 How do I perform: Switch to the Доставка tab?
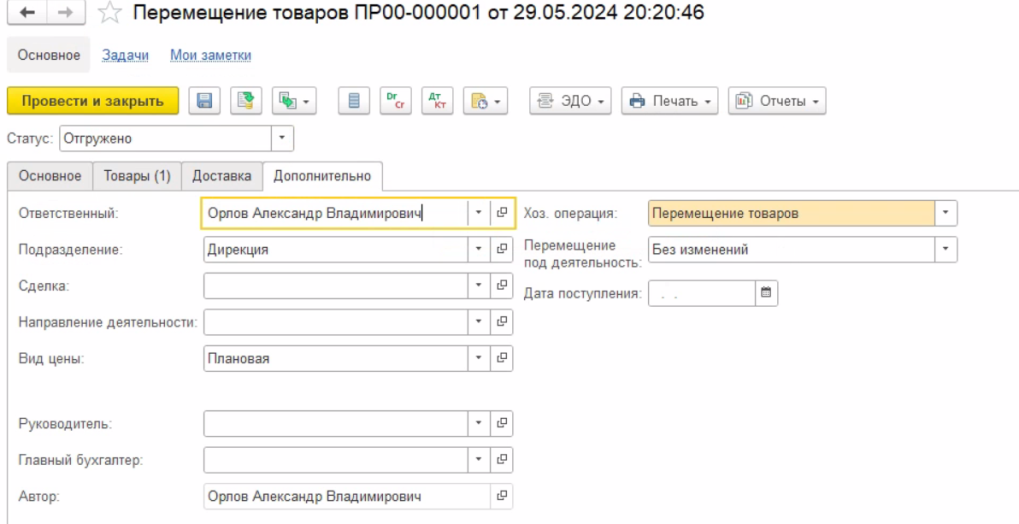[x=222, y=176]
